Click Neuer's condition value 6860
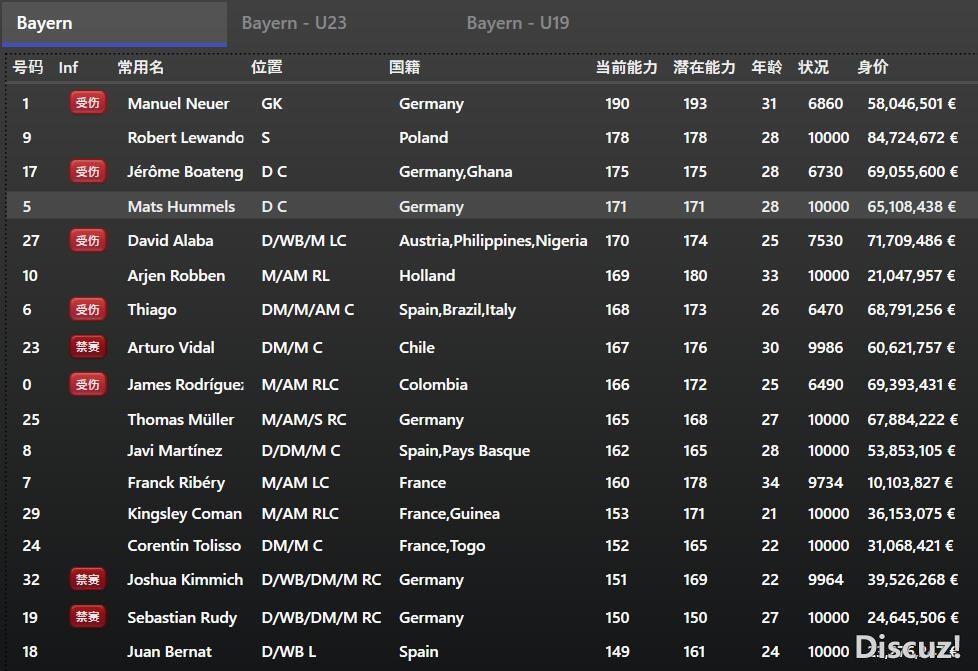This screenshot has width=978, height=671. click(x=825, y=104)
